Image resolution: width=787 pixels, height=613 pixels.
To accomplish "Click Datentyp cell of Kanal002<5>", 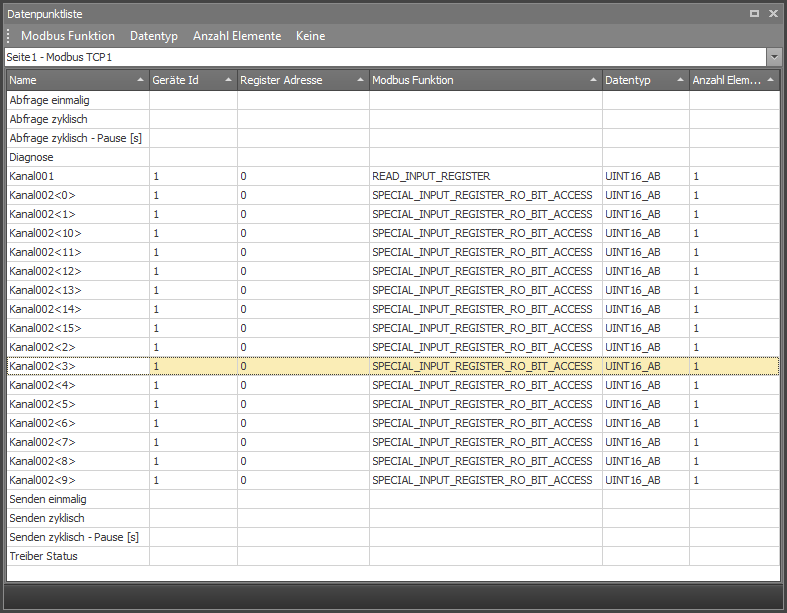I will pyautogui.click(x=645, y=405).
